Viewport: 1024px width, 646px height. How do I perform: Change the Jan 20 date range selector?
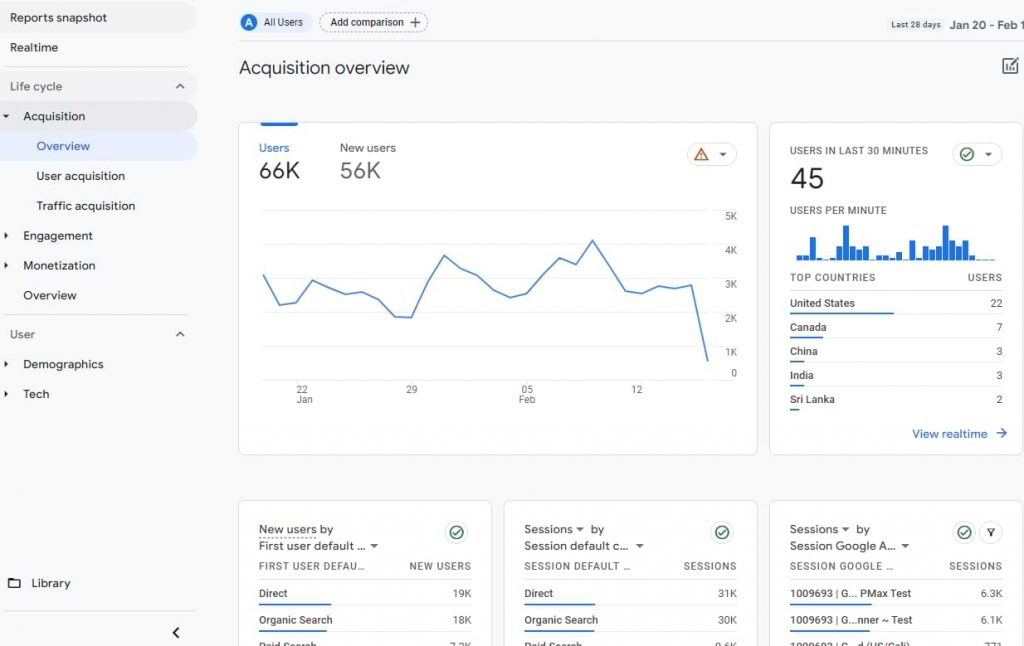(985, 24)
